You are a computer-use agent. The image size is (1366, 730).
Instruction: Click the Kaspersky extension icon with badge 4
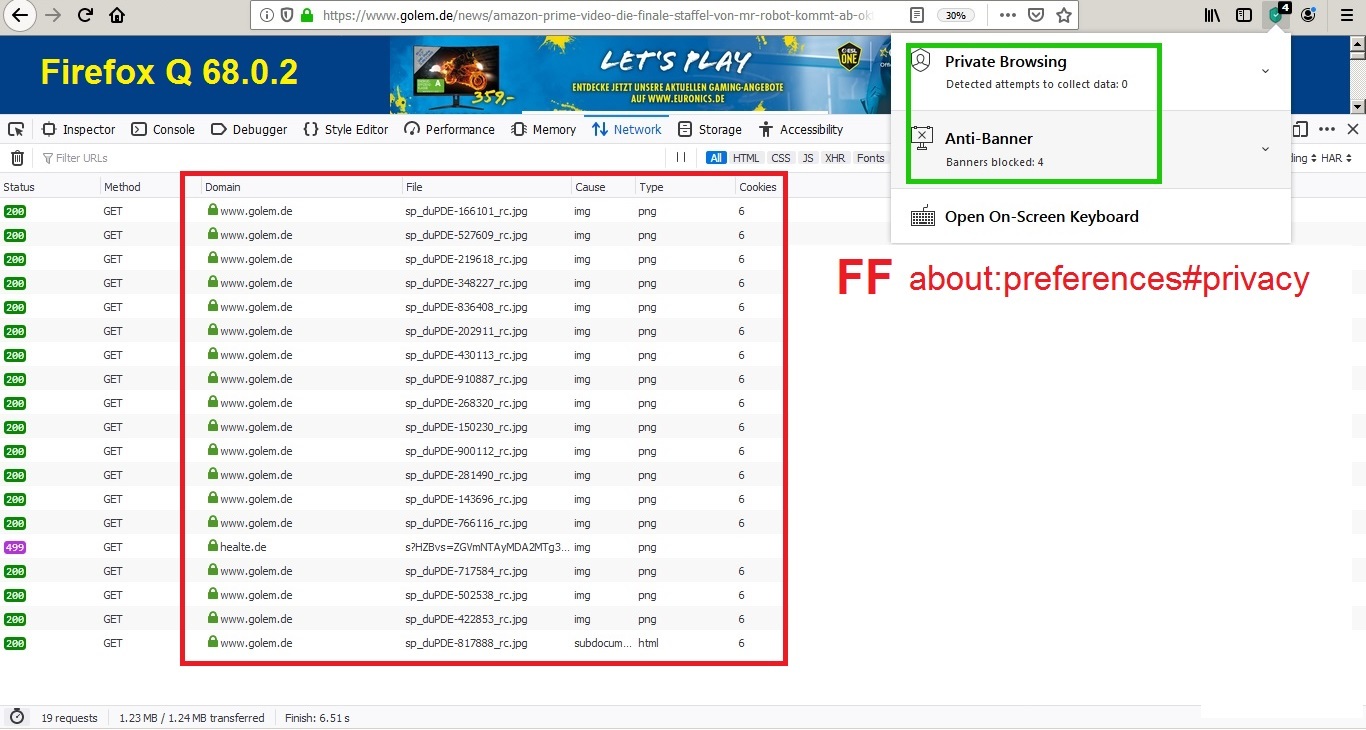[1277, 14]
